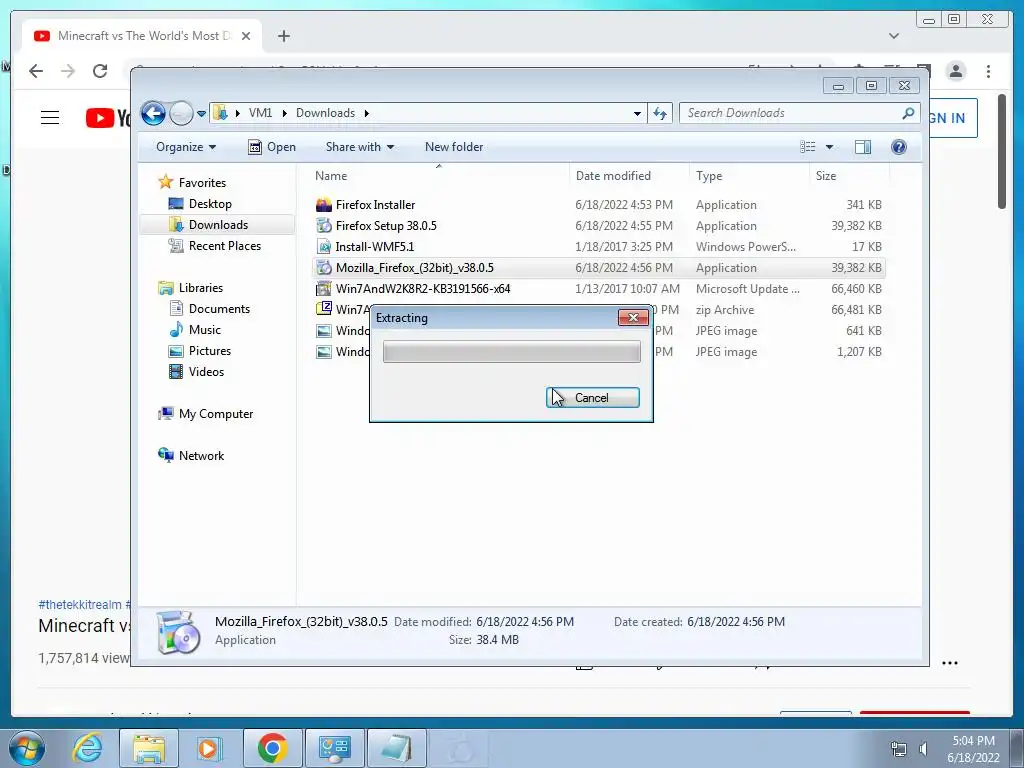Open a new Chrome tab
Viewport: 1024px width, 768px height.
tap(283, 36)
